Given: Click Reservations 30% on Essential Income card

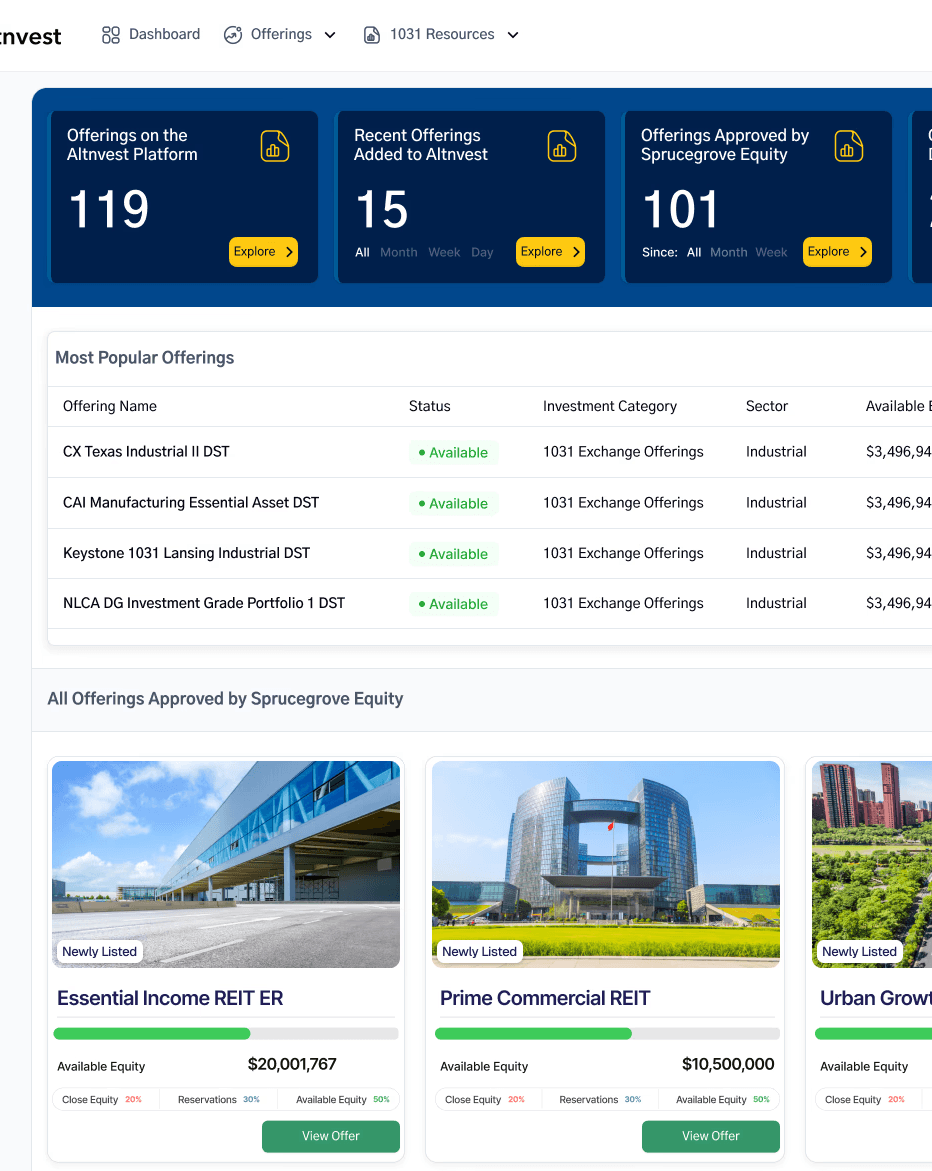Looking at the screenshot, I should click(219, 1099).
